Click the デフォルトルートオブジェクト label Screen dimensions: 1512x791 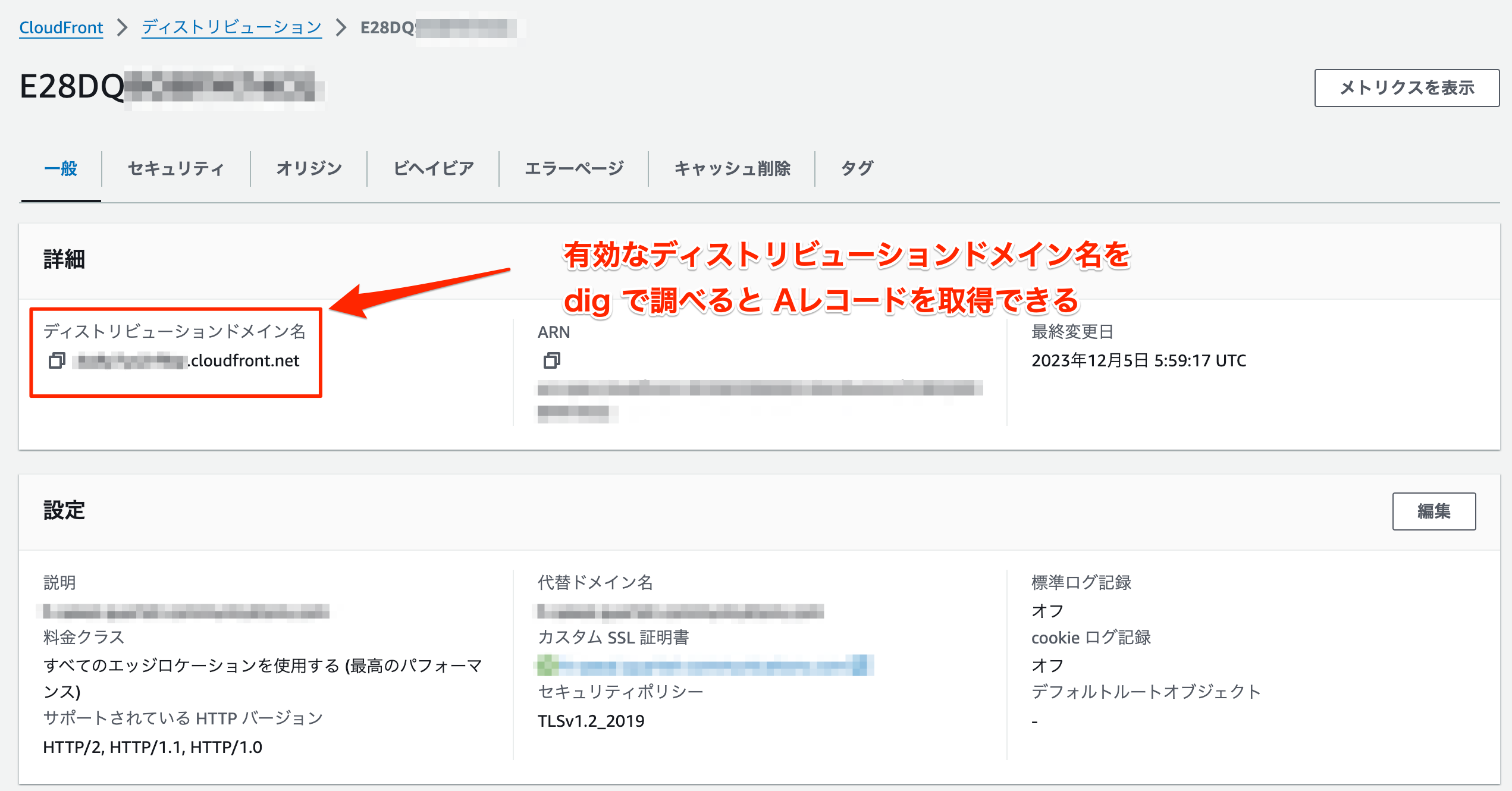[x=1146, y=692]
